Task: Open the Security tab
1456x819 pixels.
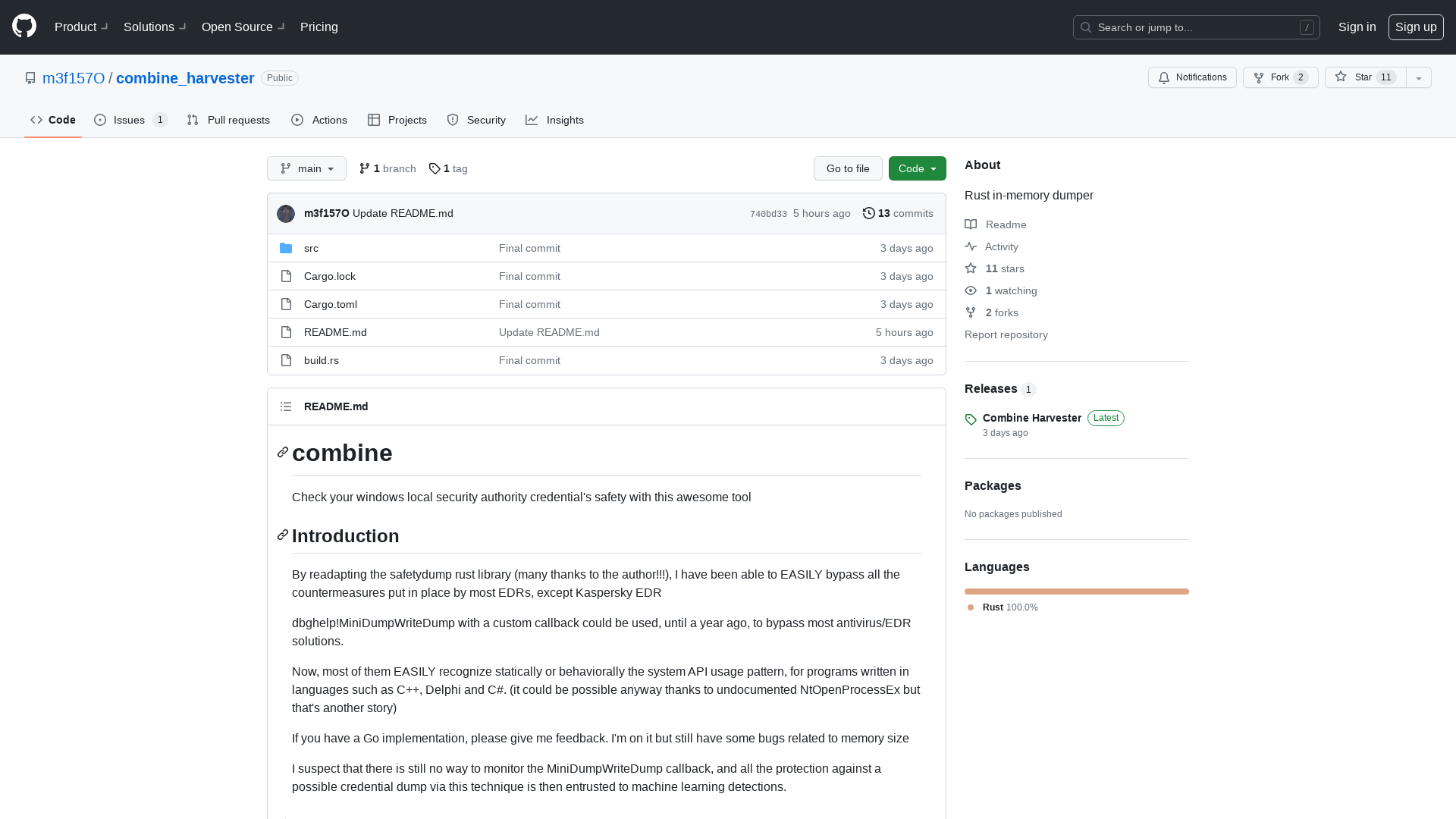Action: (476, 120)
